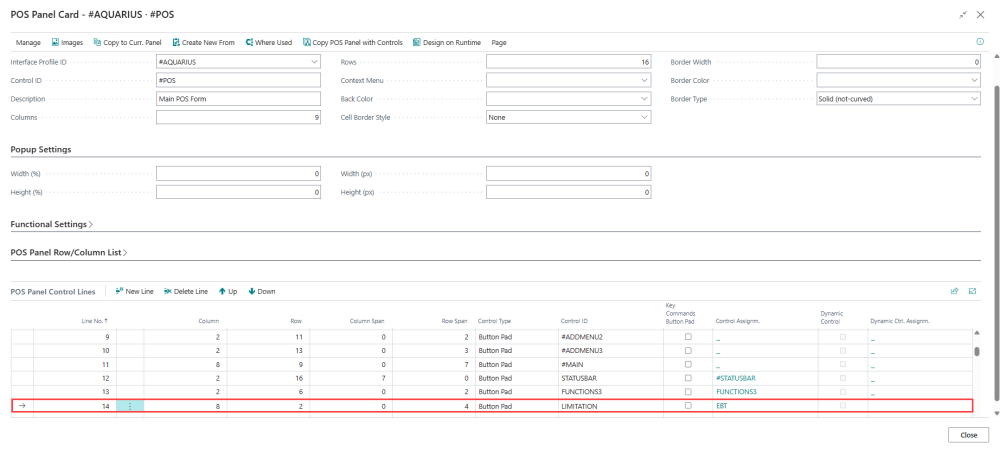The width and height of the screenshot is (1000, 450).
Task: Toggle Key Commands checkbox for LIMITATION
Action: [688, 405]
